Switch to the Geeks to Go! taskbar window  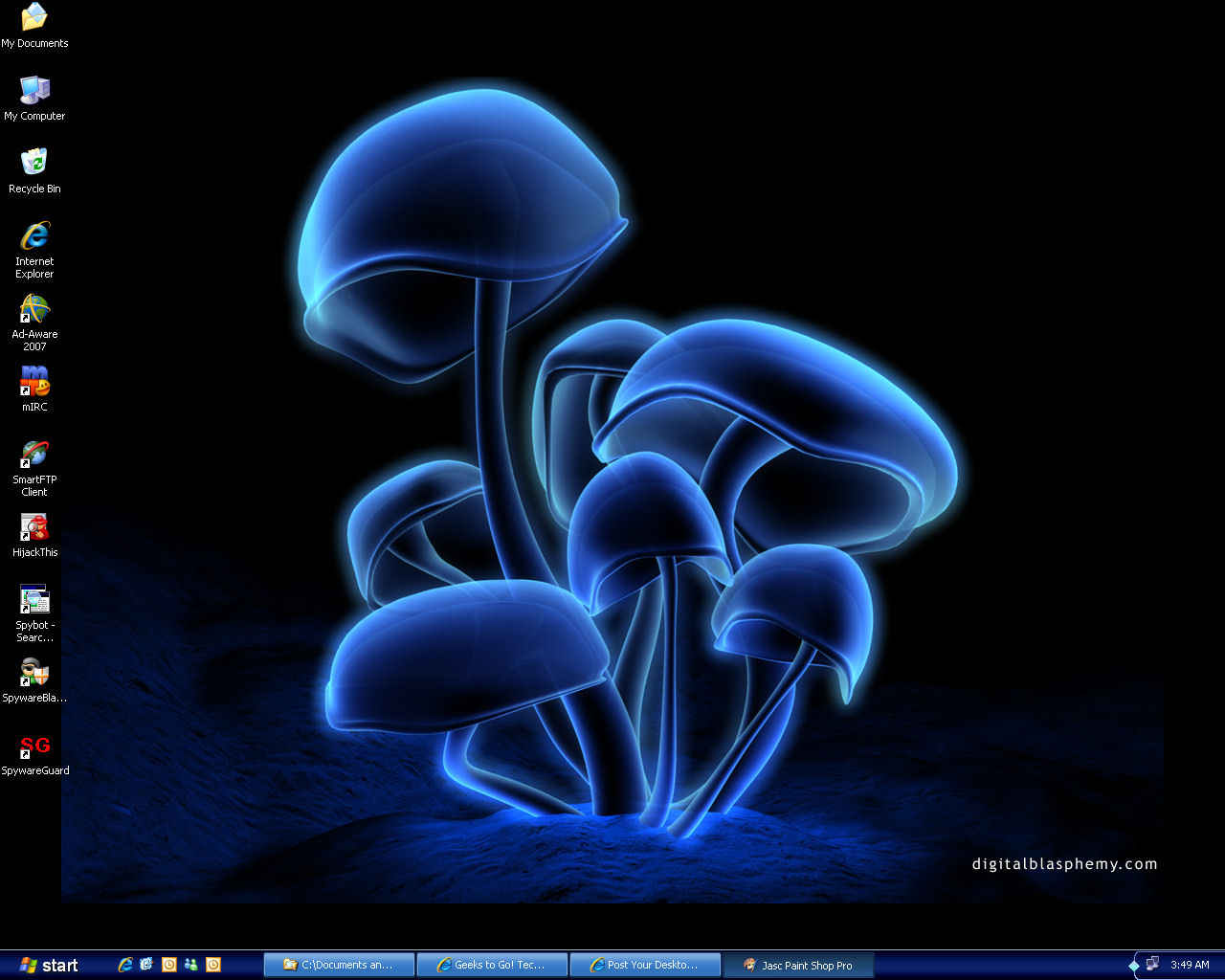tap(492, 965)
